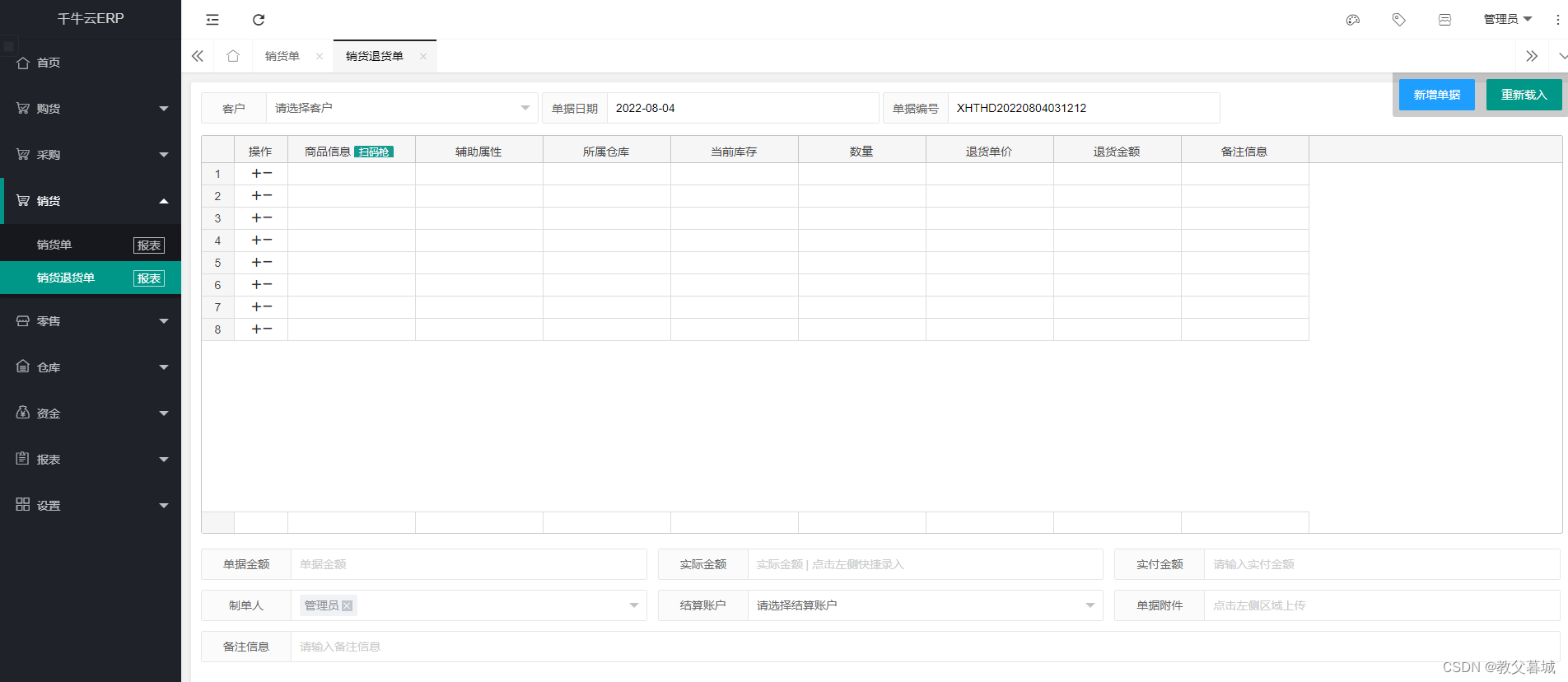Open 报表 link beside 销货单
This screenshot has width=1568, height=682.
pyautogui.click(x=149, y=245)
